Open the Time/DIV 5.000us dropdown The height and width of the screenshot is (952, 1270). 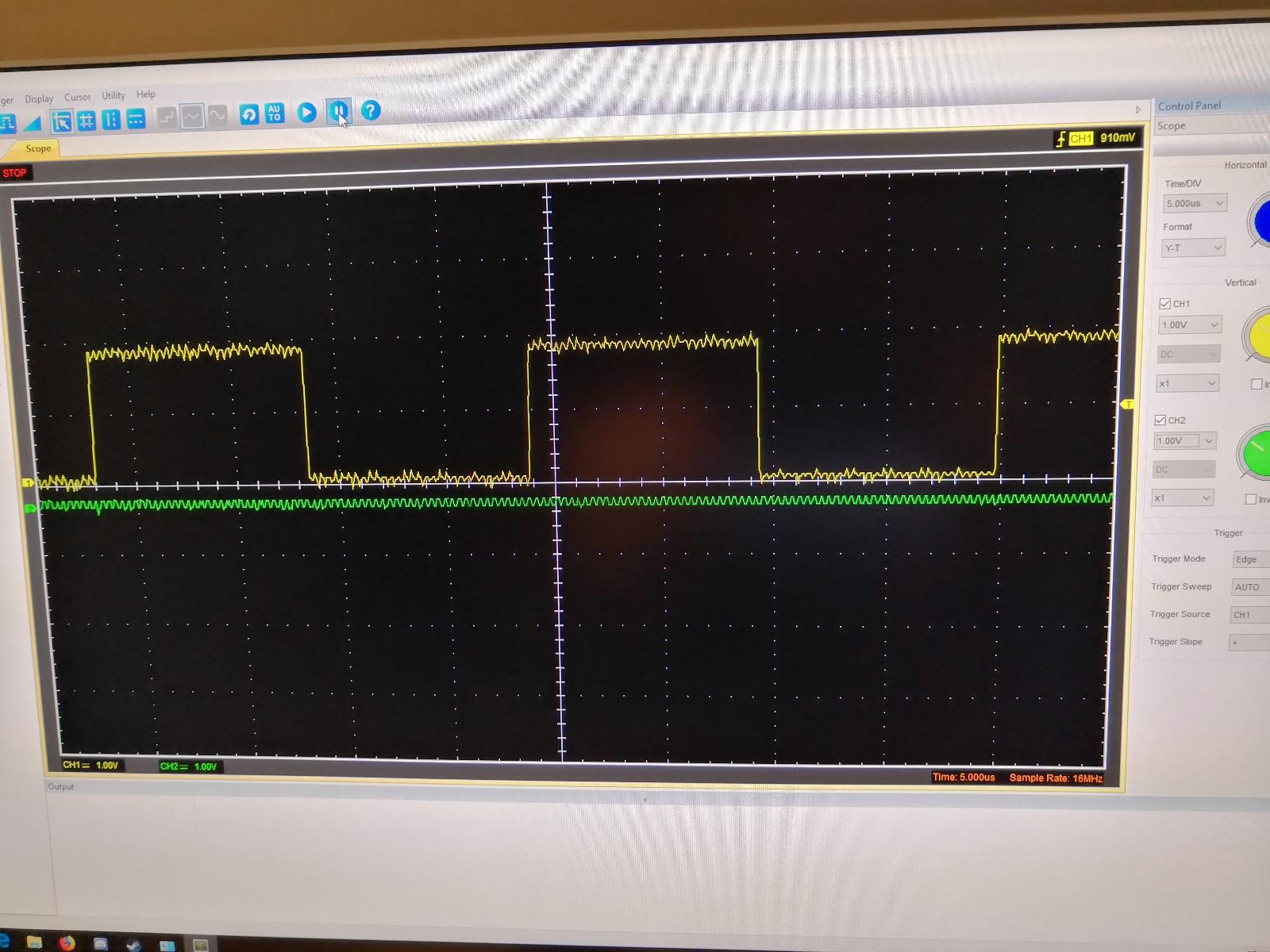[1195, 204]
